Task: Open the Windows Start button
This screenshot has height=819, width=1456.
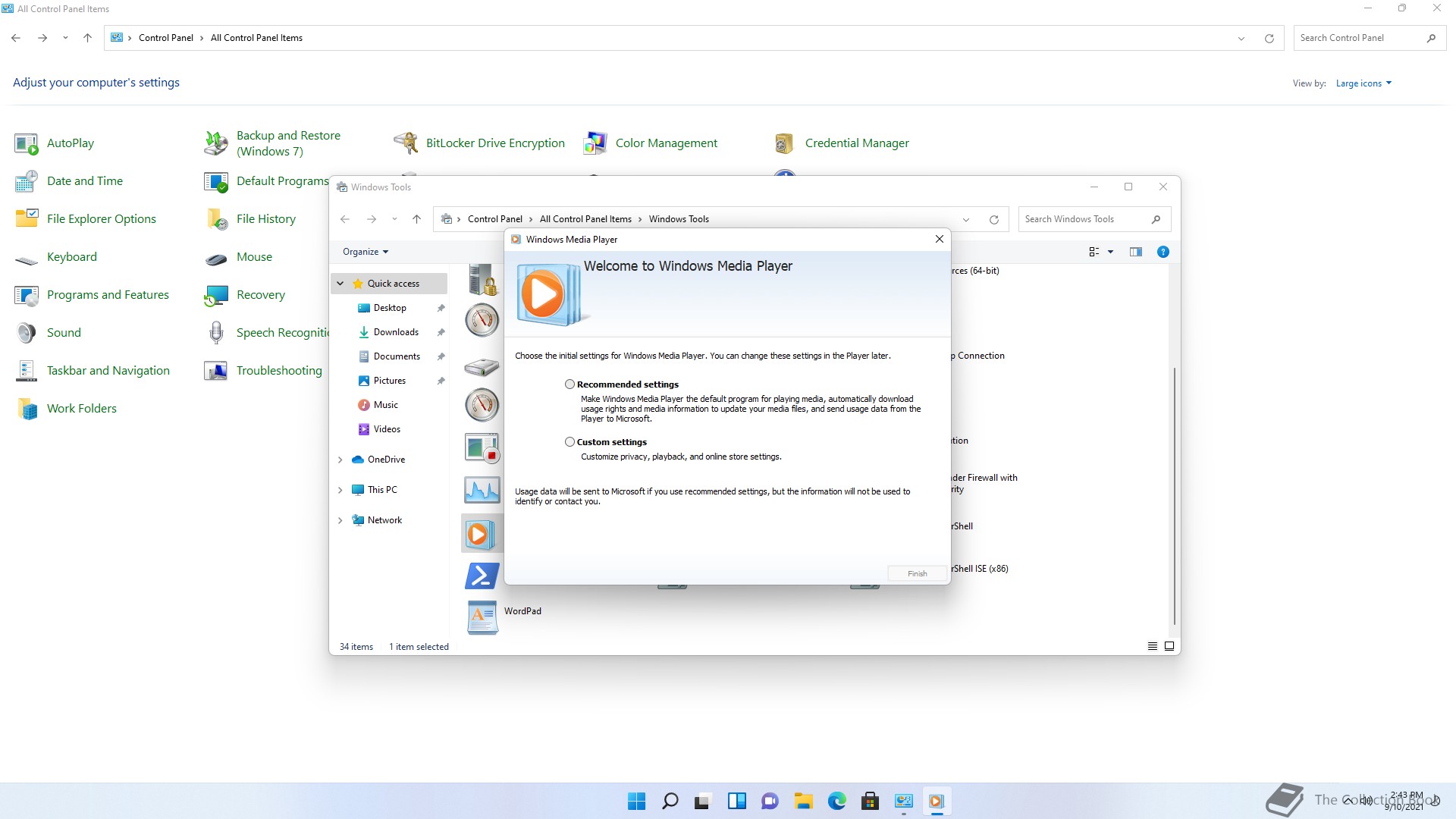Action: click(x=636, y=801)
